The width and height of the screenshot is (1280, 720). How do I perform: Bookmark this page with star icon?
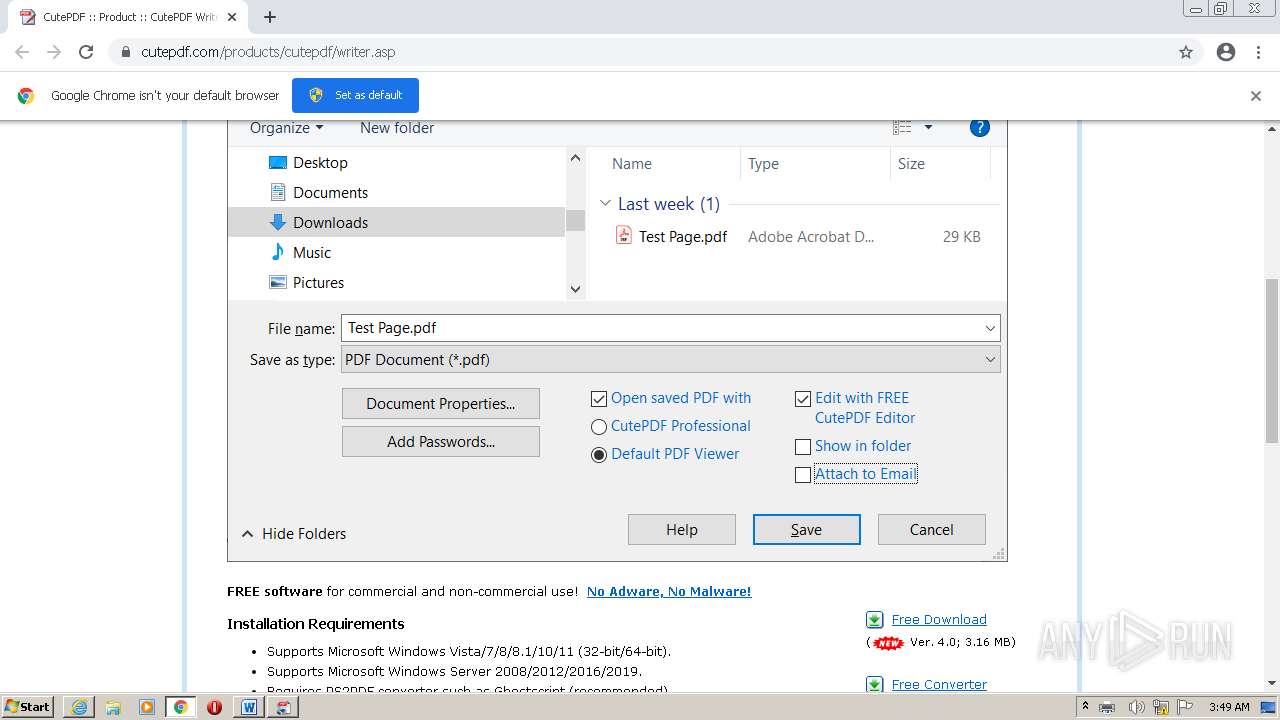pyautogui.click(x=1186, y=52)
